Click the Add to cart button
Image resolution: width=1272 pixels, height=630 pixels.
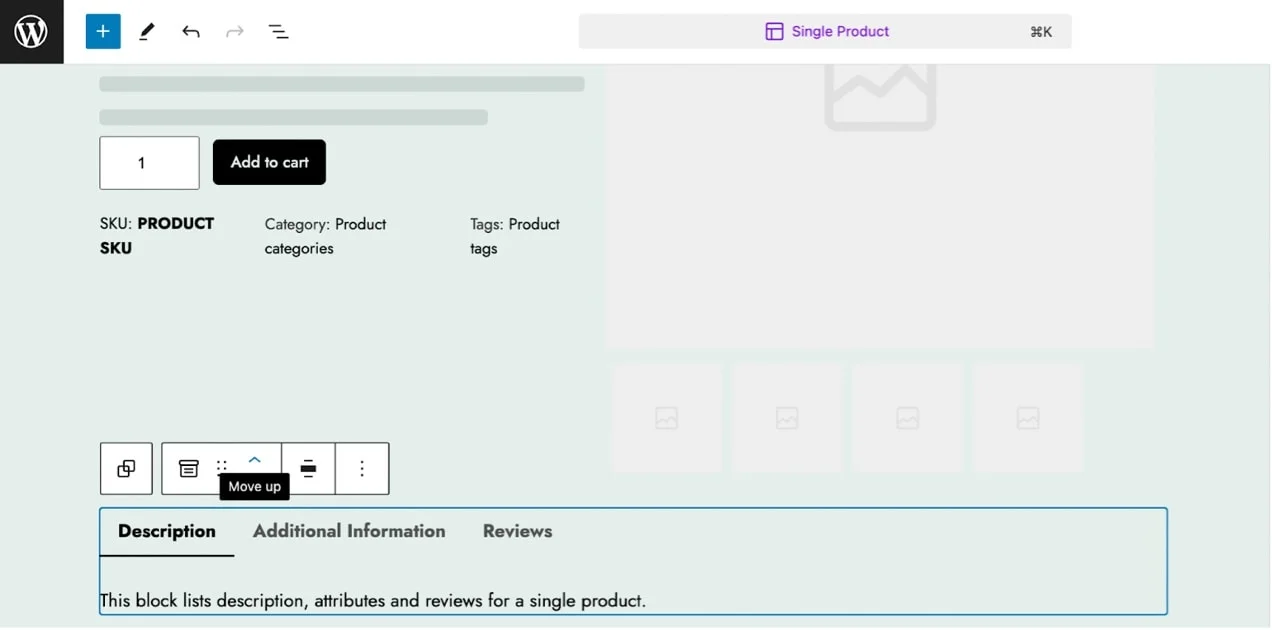click(269, 162)
